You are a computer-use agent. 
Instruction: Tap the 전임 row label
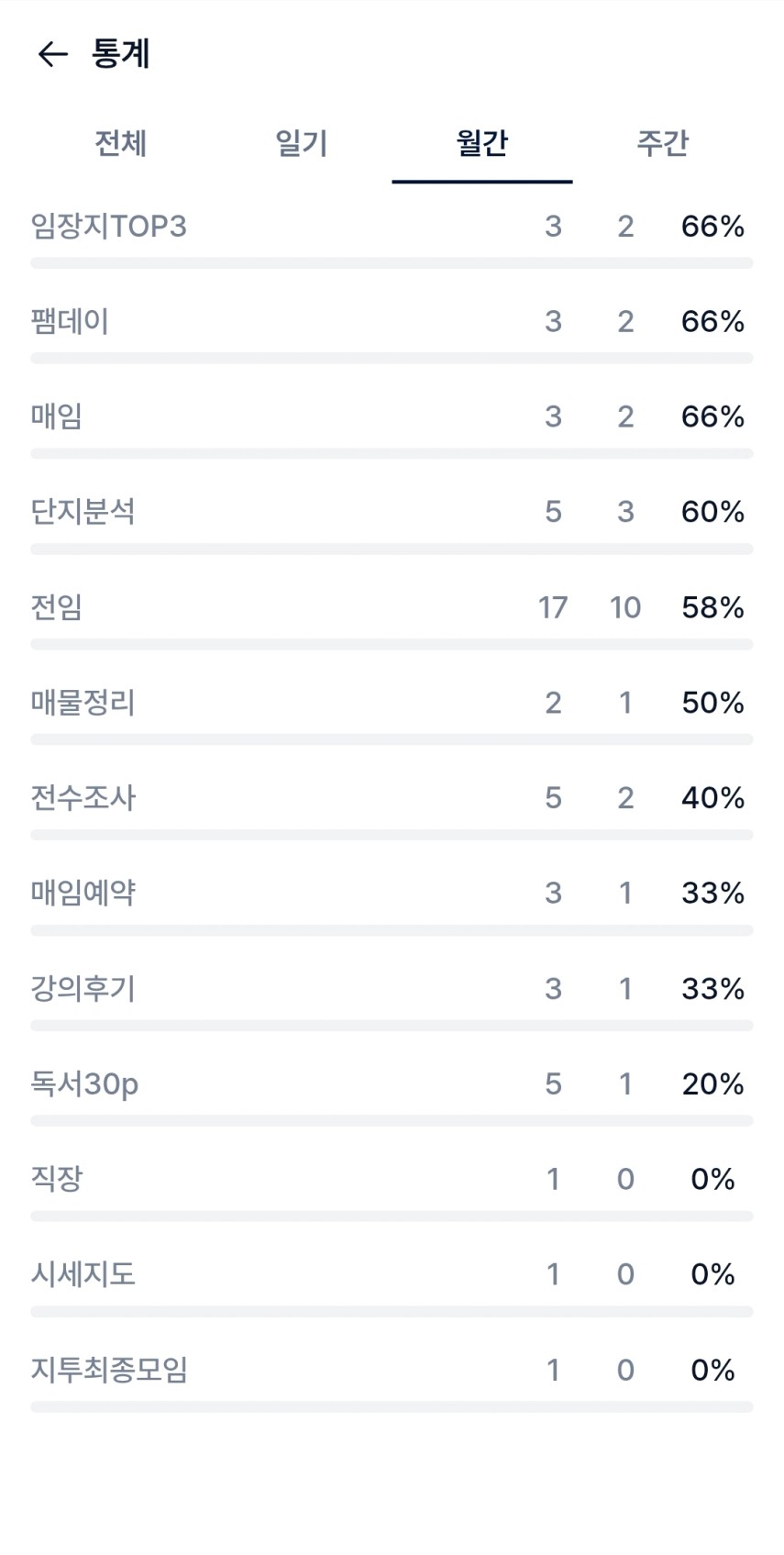tap(57, 607)
